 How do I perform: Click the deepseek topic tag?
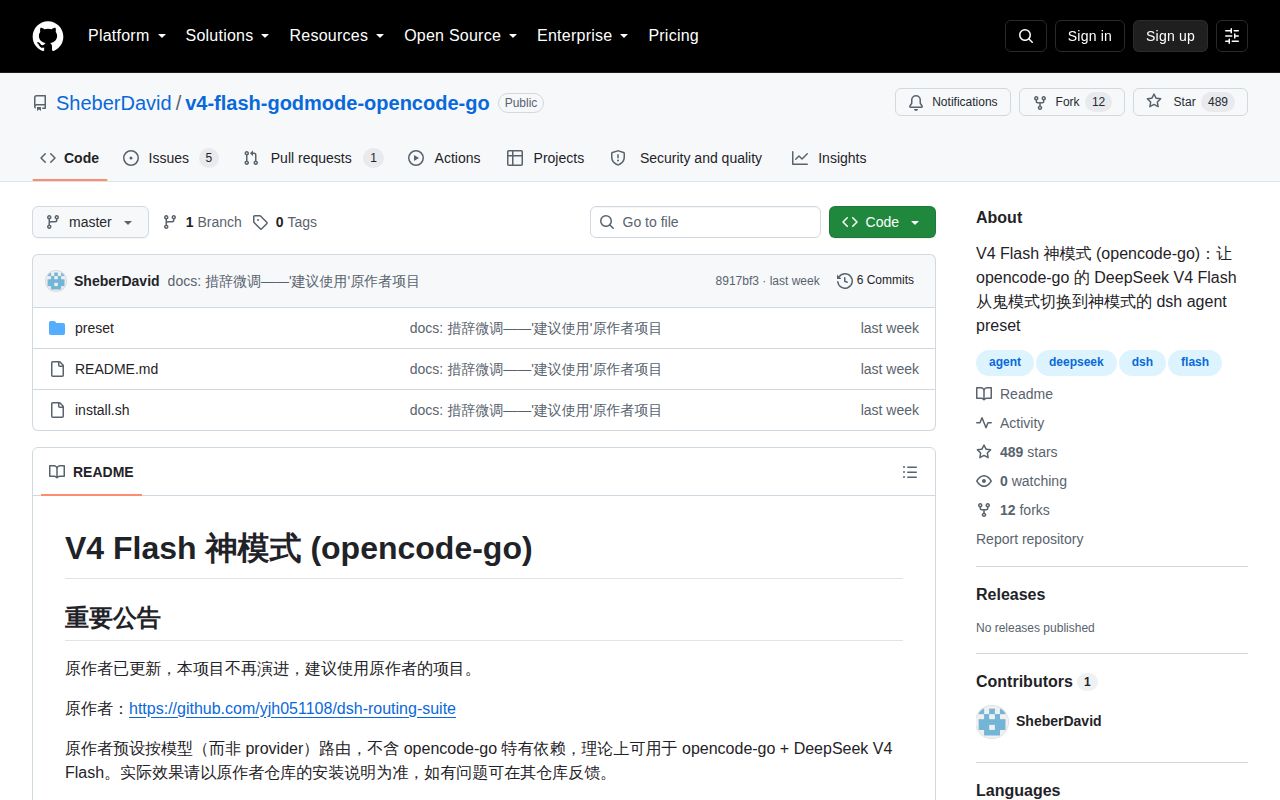click(x=1076, y=362)
